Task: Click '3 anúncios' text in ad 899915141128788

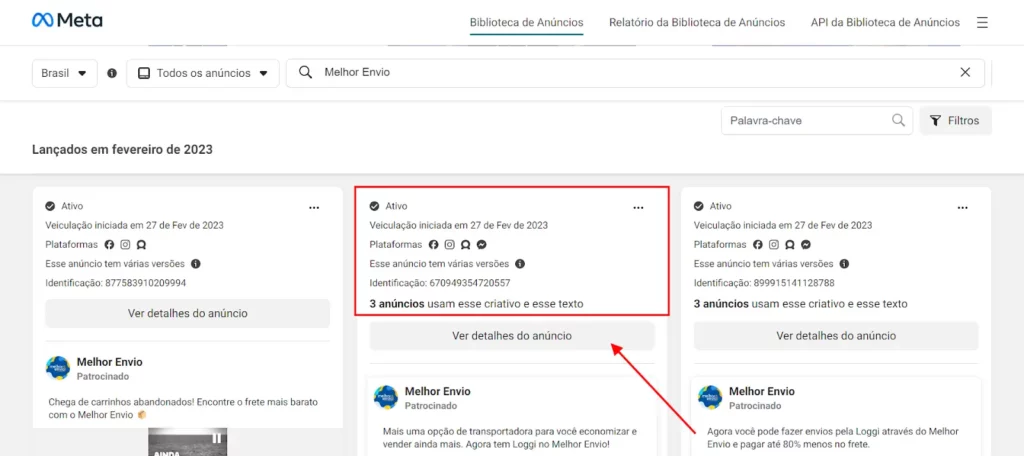Action: 721,304
